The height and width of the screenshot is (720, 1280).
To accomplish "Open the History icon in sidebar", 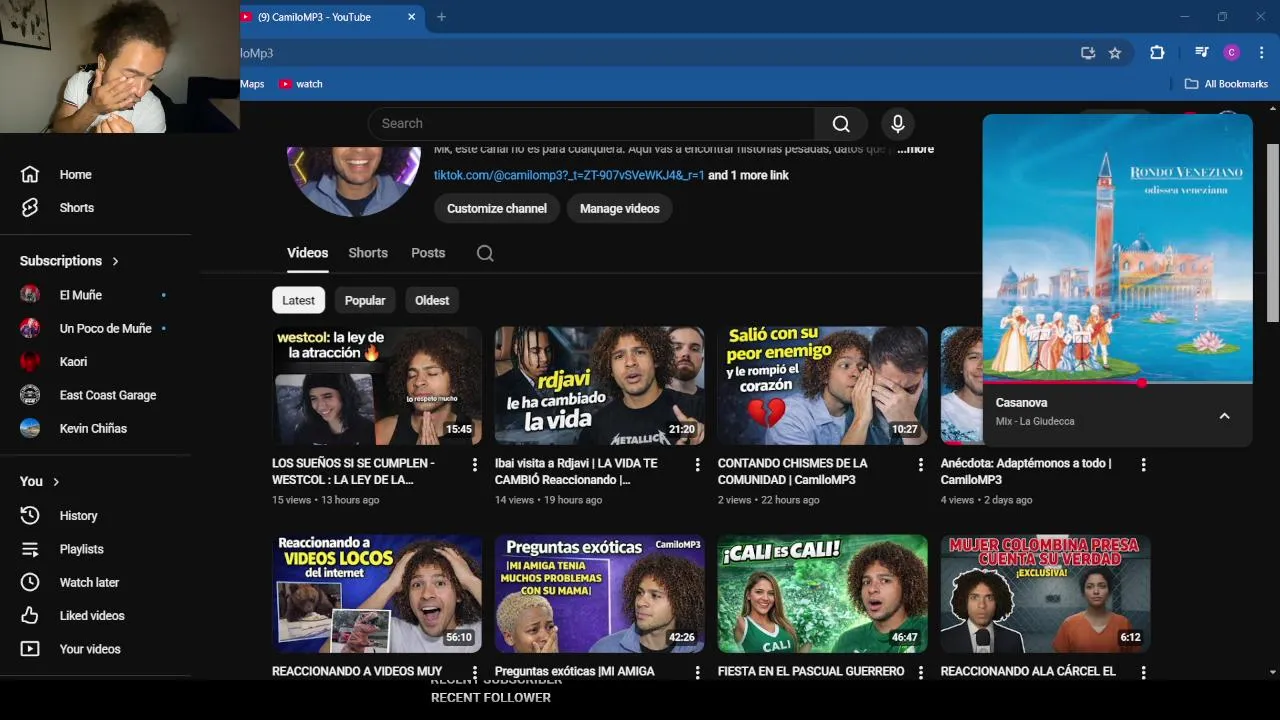I will tap(30, 515).
